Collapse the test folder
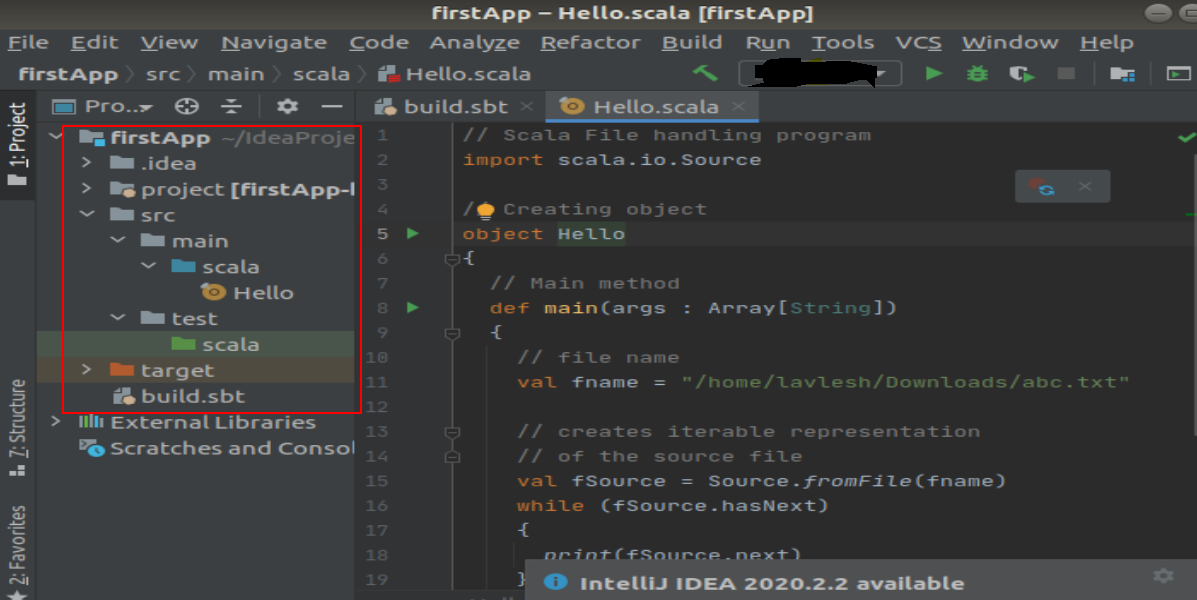Screen dimensions: 1197x600 (118, 318)
